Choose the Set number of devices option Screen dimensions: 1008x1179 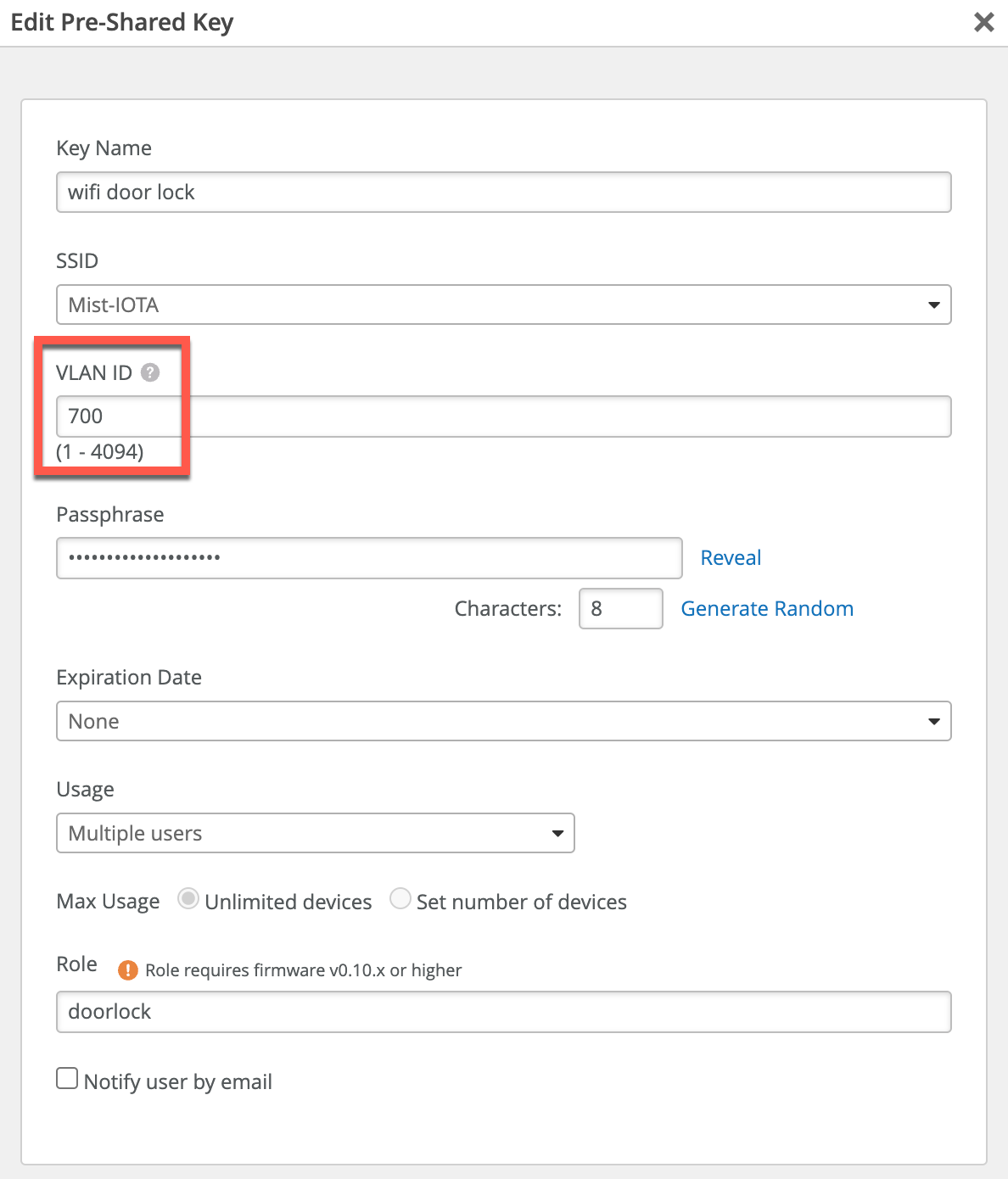click(x=400, y=899)
